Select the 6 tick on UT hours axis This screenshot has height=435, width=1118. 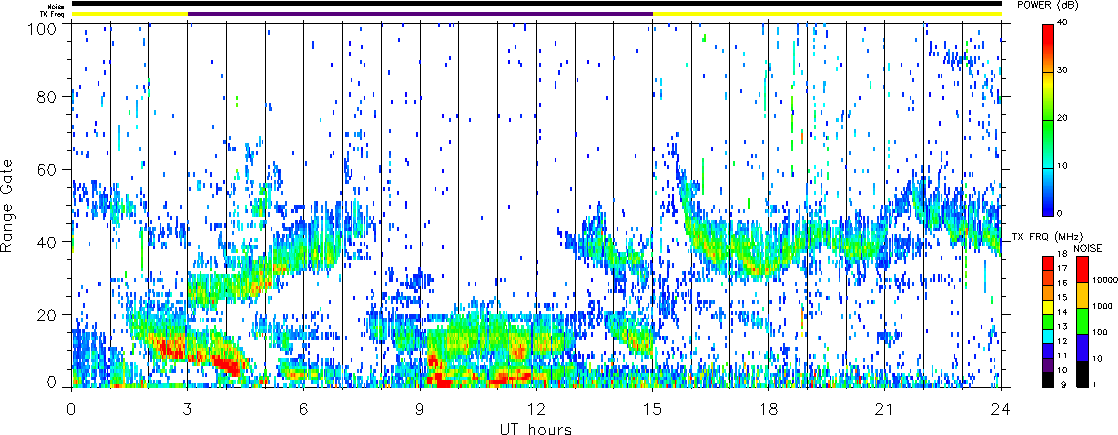click(304, 409)
